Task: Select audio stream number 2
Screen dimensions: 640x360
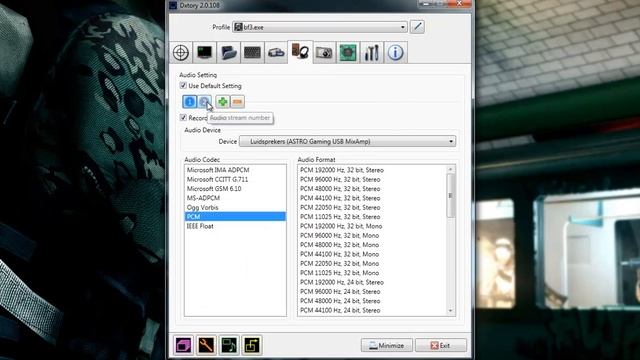Action: point(204,102)
